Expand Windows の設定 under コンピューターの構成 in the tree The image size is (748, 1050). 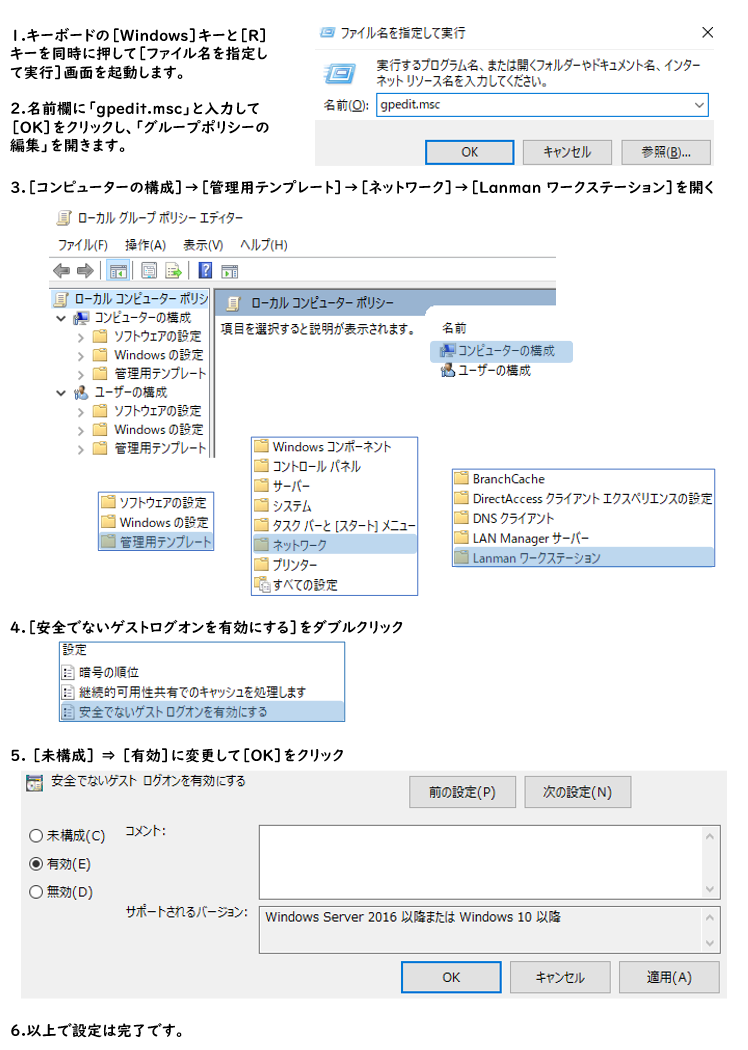(80, 356)
